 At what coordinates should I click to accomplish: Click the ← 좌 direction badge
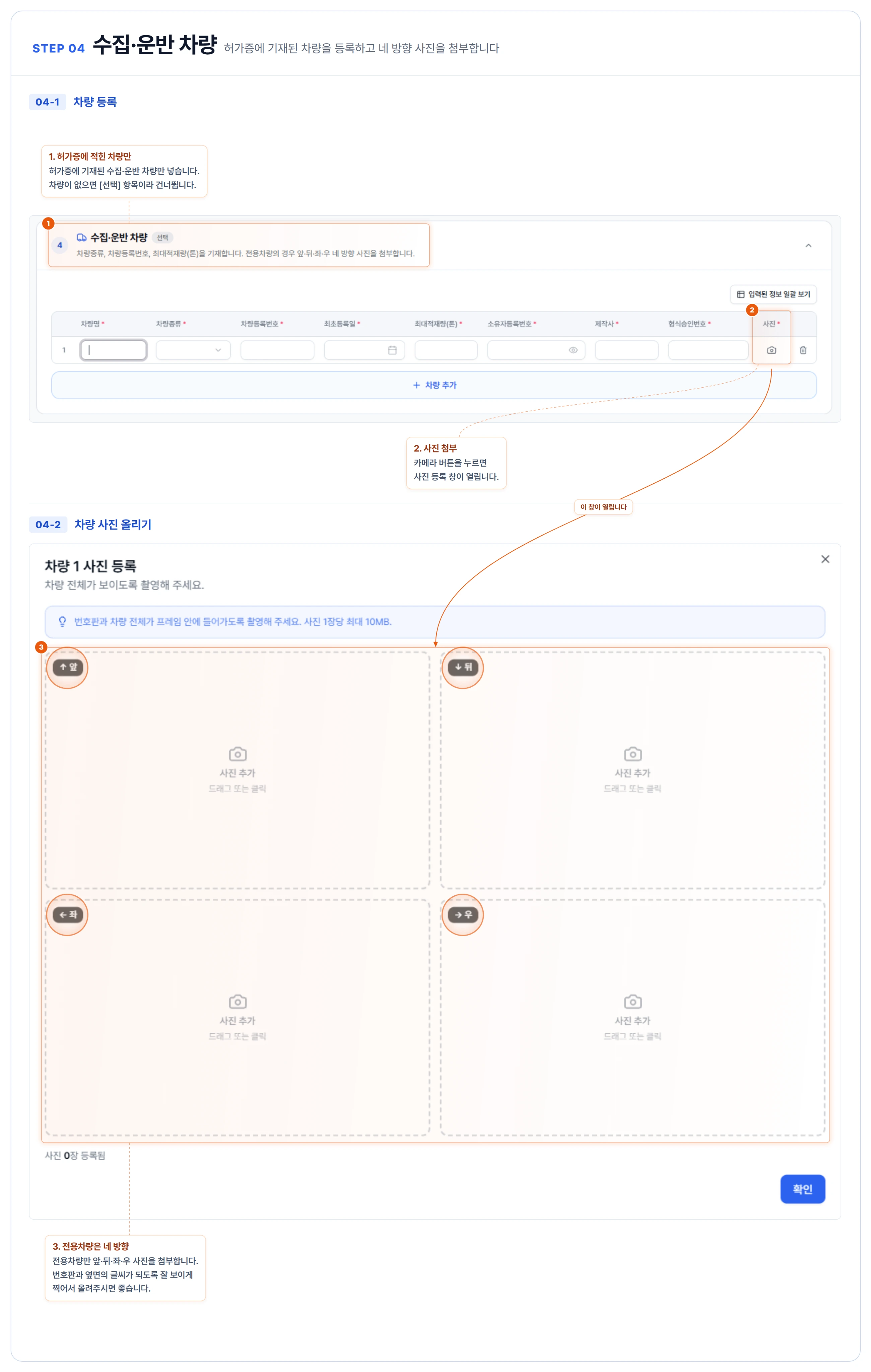(68, 914)
